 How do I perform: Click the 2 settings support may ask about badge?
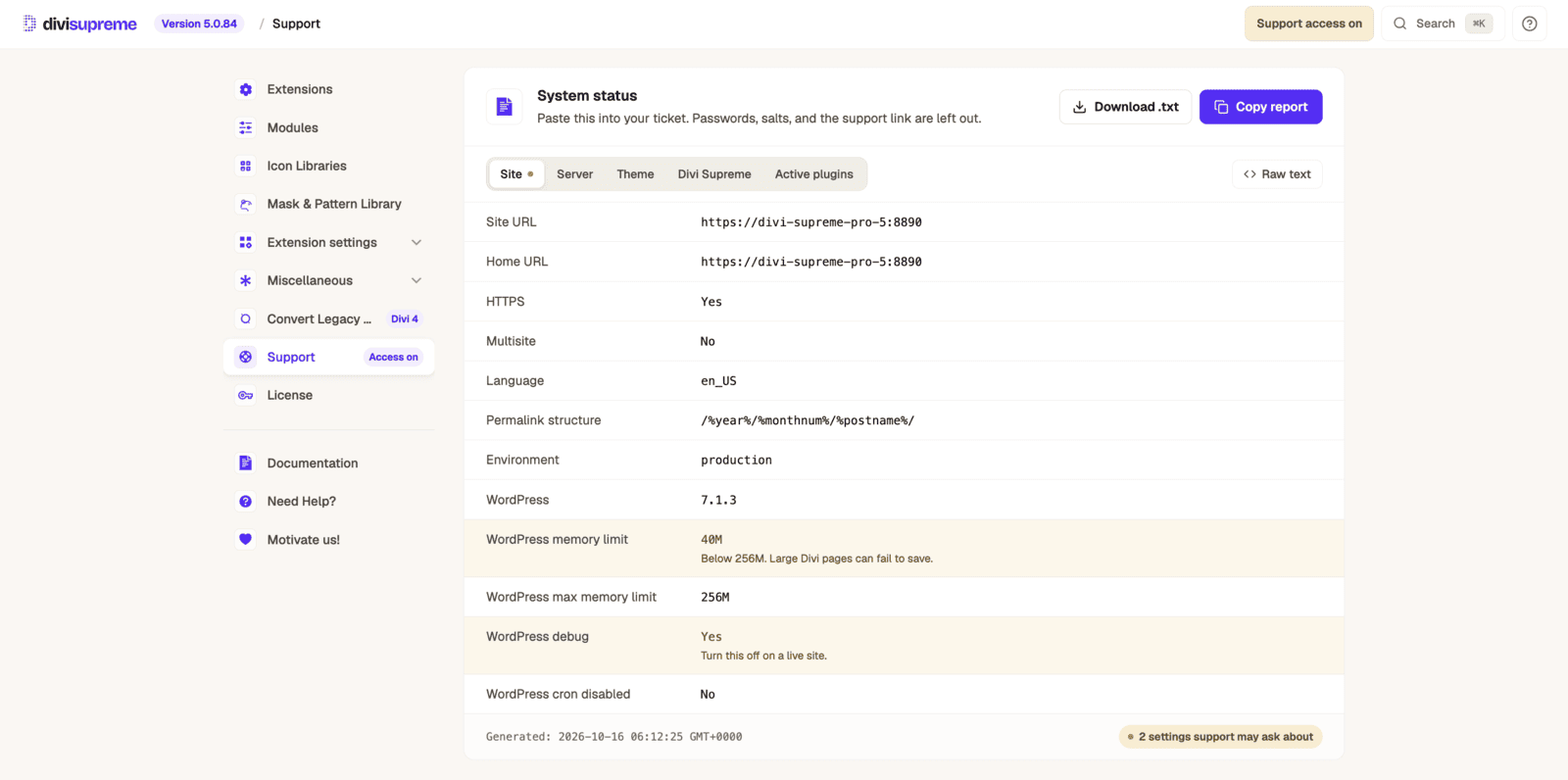[x=1220, y=737]
